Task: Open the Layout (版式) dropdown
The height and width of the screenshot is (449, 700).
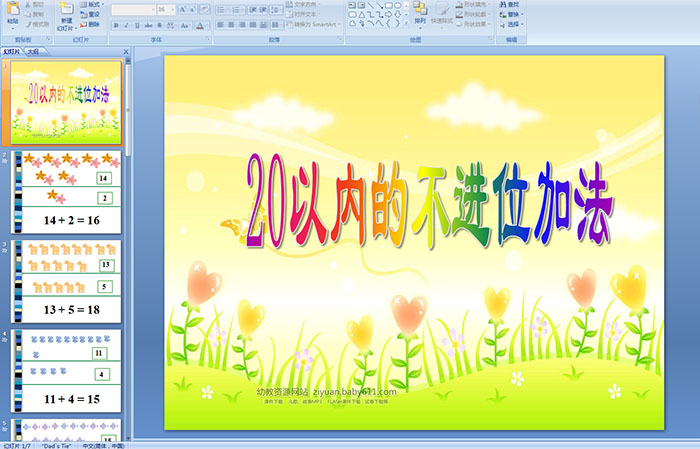Action: [92, 4]
